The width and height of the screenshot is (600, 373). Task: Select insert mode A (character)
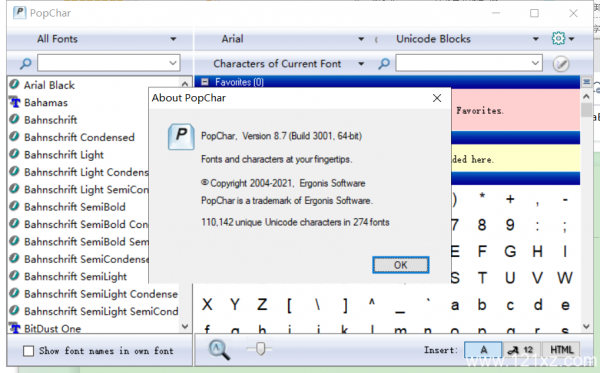click(483, 350)
